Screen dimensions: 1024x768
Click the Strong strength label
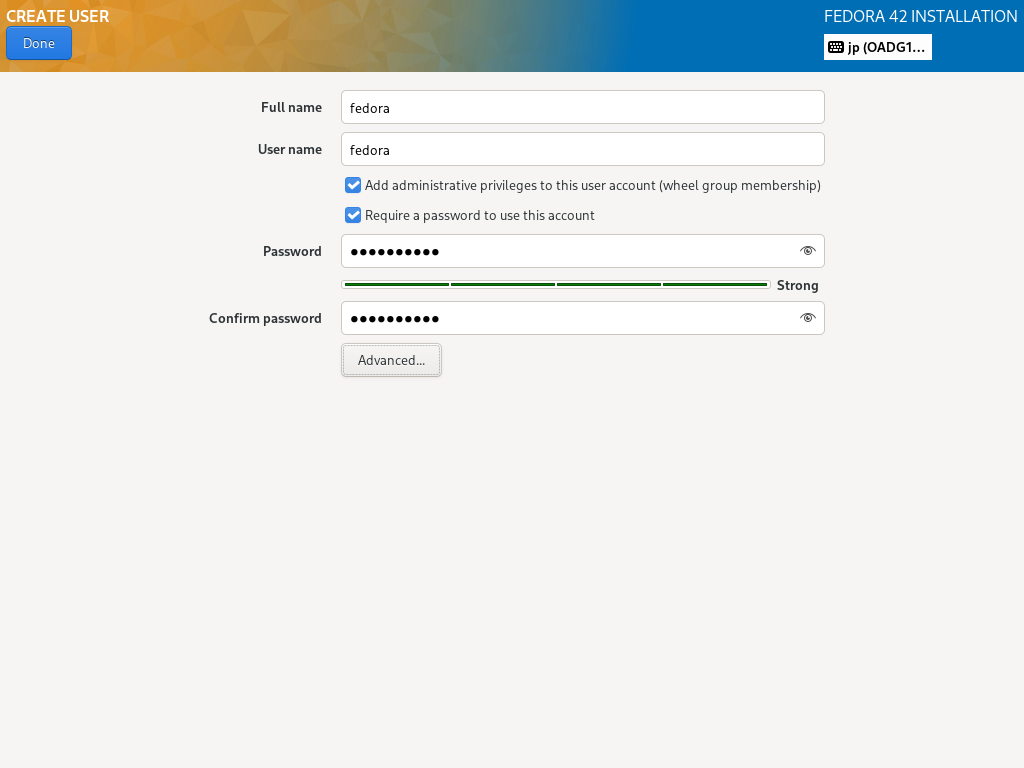point(797,285)
